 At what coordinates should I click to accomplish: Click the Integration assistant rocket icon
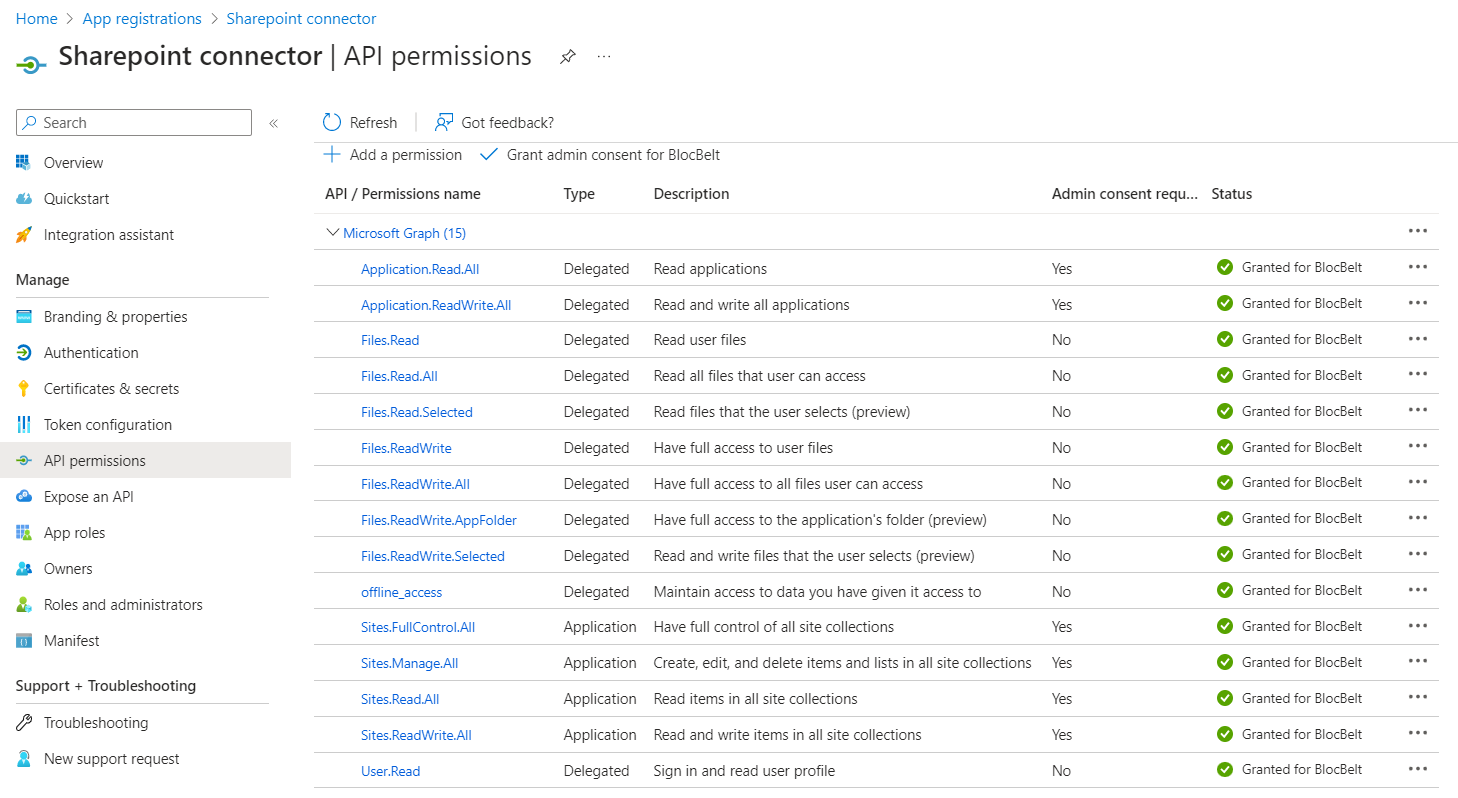[x=25, y=235]
